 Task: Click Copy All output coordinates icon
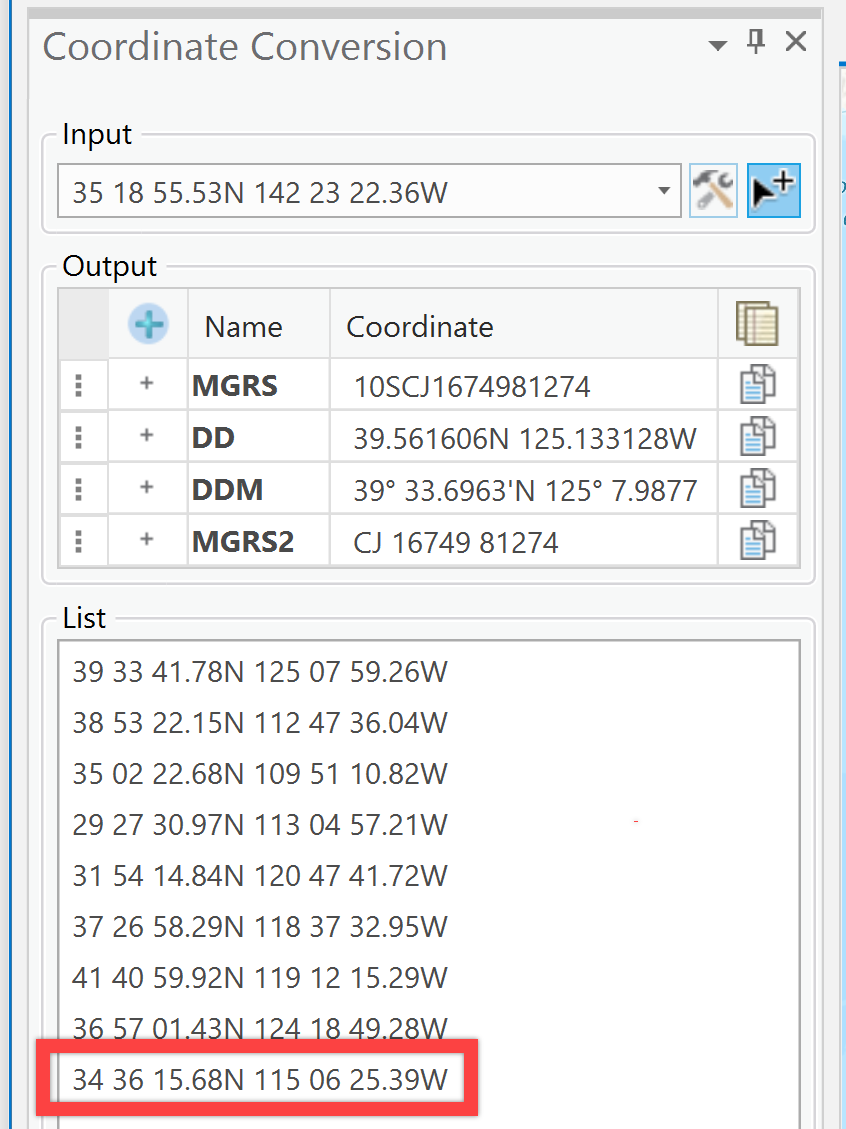coord(757,324)
